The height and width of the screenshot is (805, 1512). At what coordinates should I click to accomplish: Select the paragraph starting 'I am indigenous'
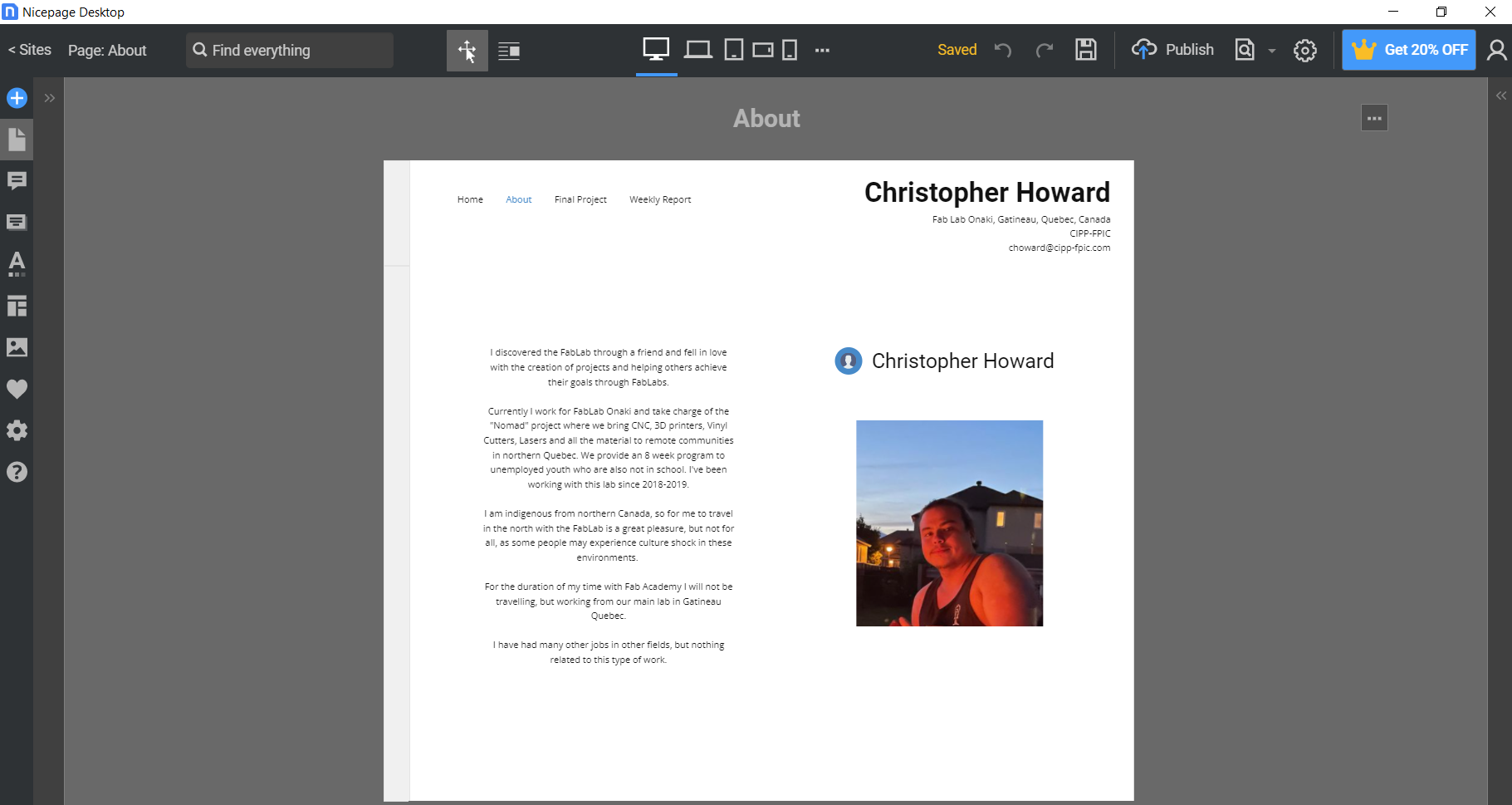pyautogui.click(x=609, y=536)
